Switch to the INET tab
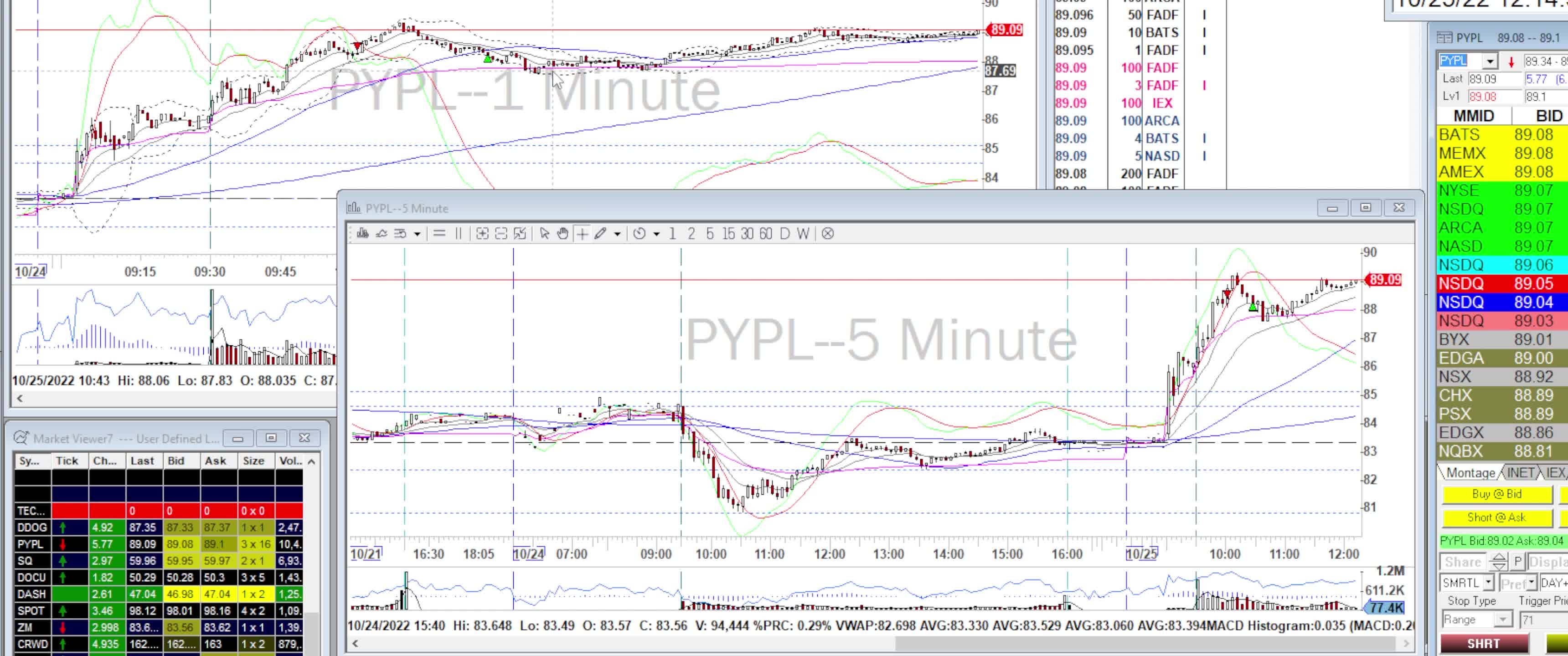 point(1521,473)
